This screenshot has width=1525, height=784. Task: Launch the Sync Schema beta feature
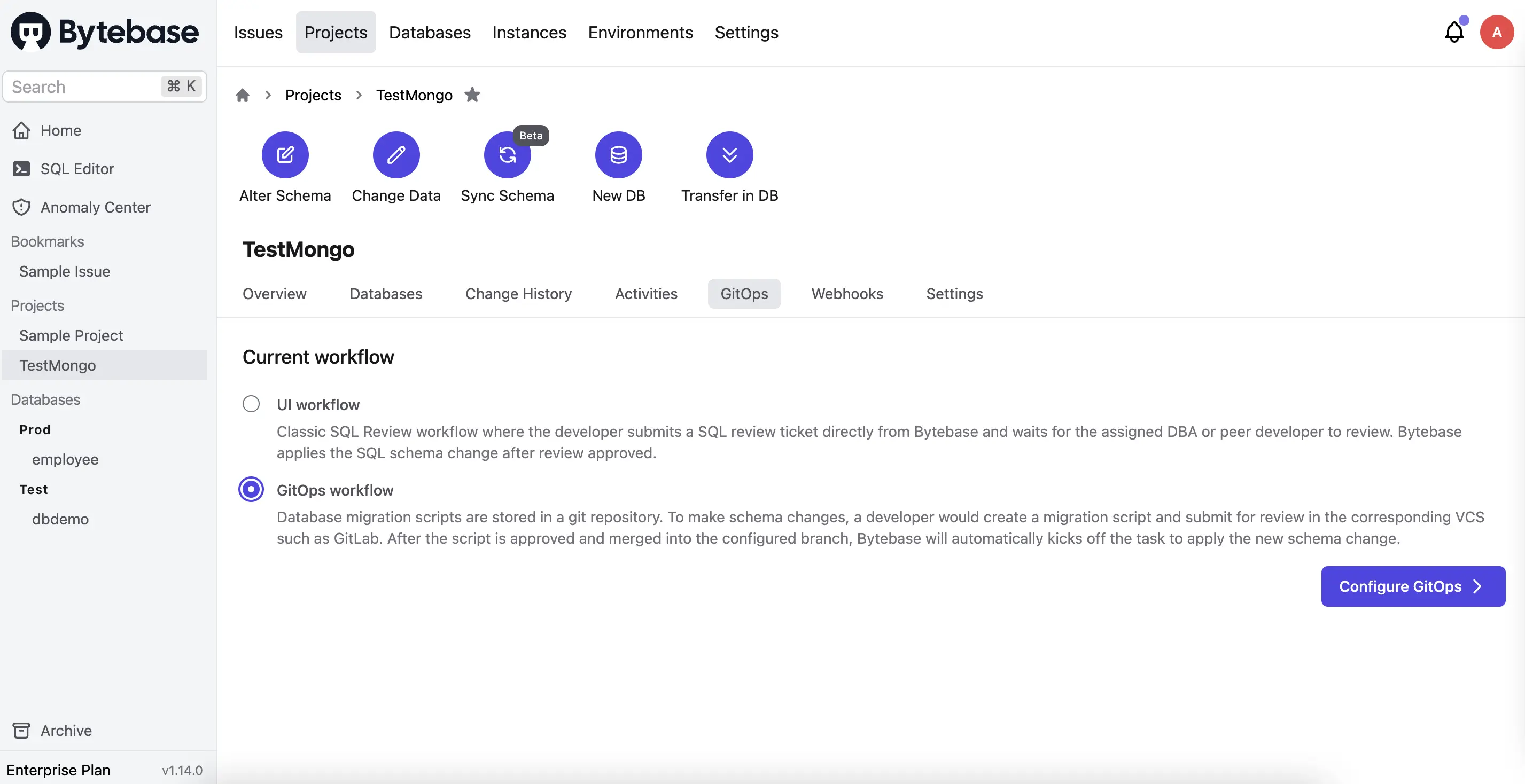coord(507,155)
